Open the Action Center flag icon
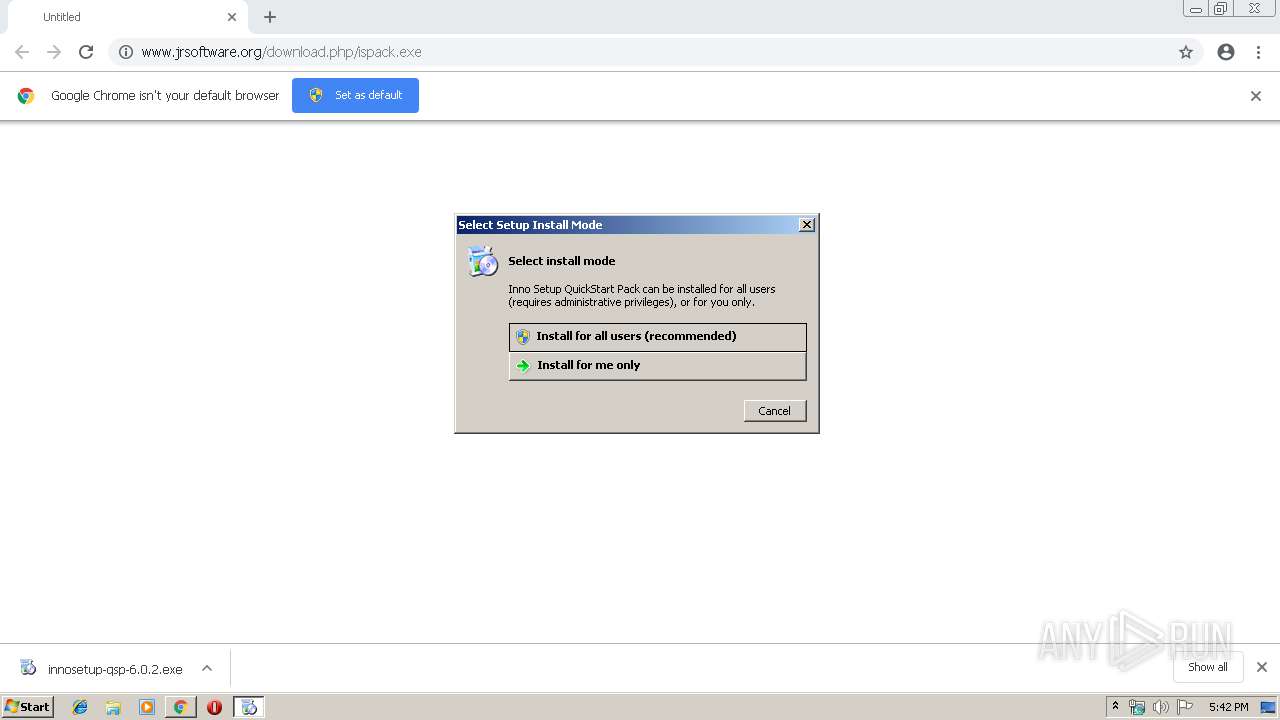The image size is (1280, 720). (1185, 707)
